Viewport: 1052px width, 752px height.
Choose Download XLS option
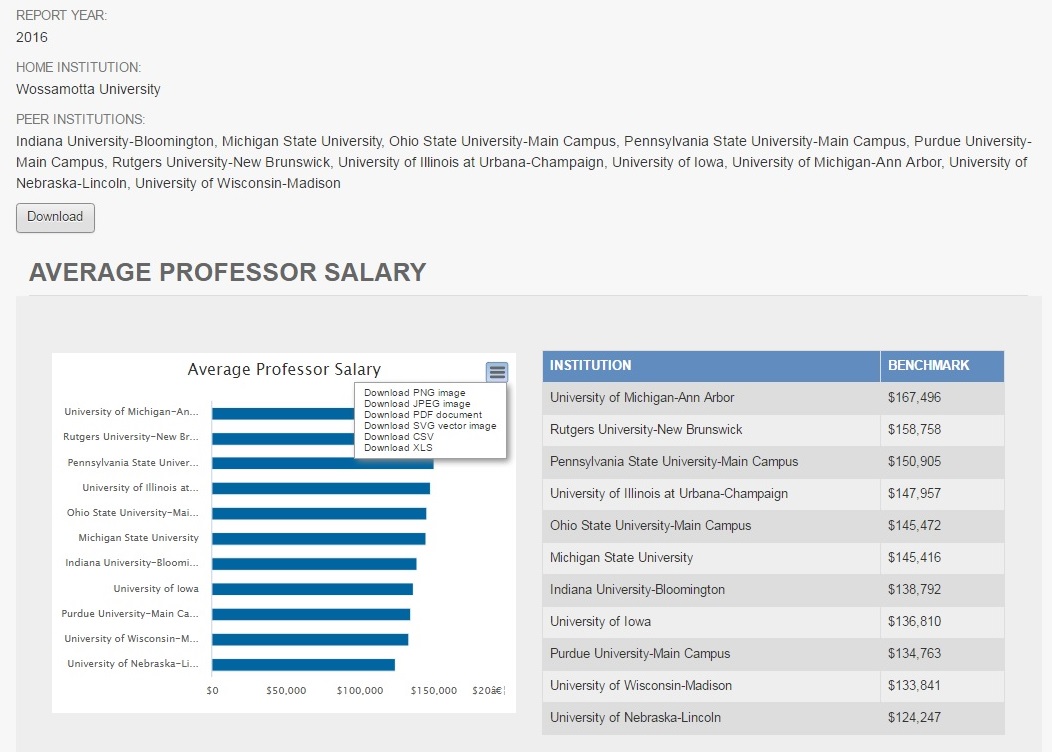(398, 447)
